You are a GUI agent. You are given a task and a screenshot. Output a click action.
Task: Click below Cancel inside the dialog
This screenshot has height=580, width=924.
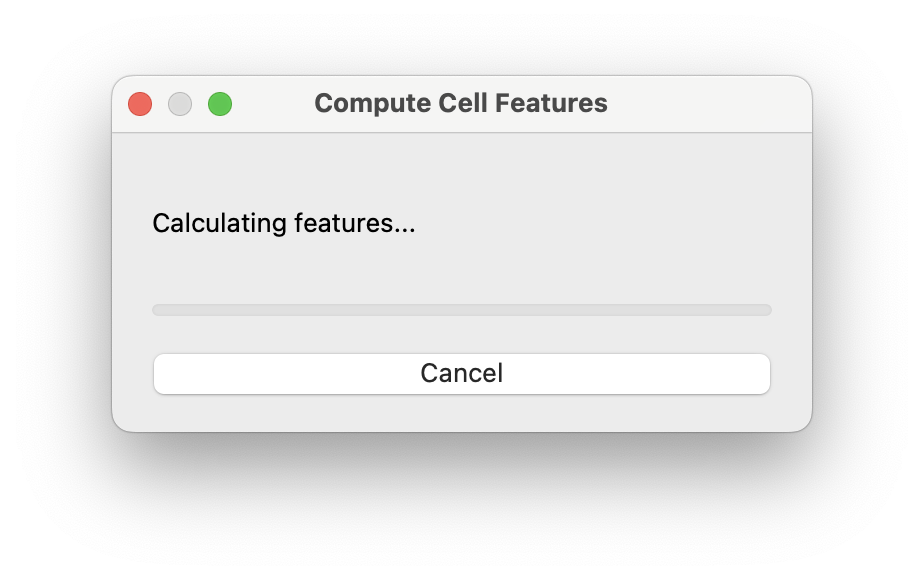(461, 410)
